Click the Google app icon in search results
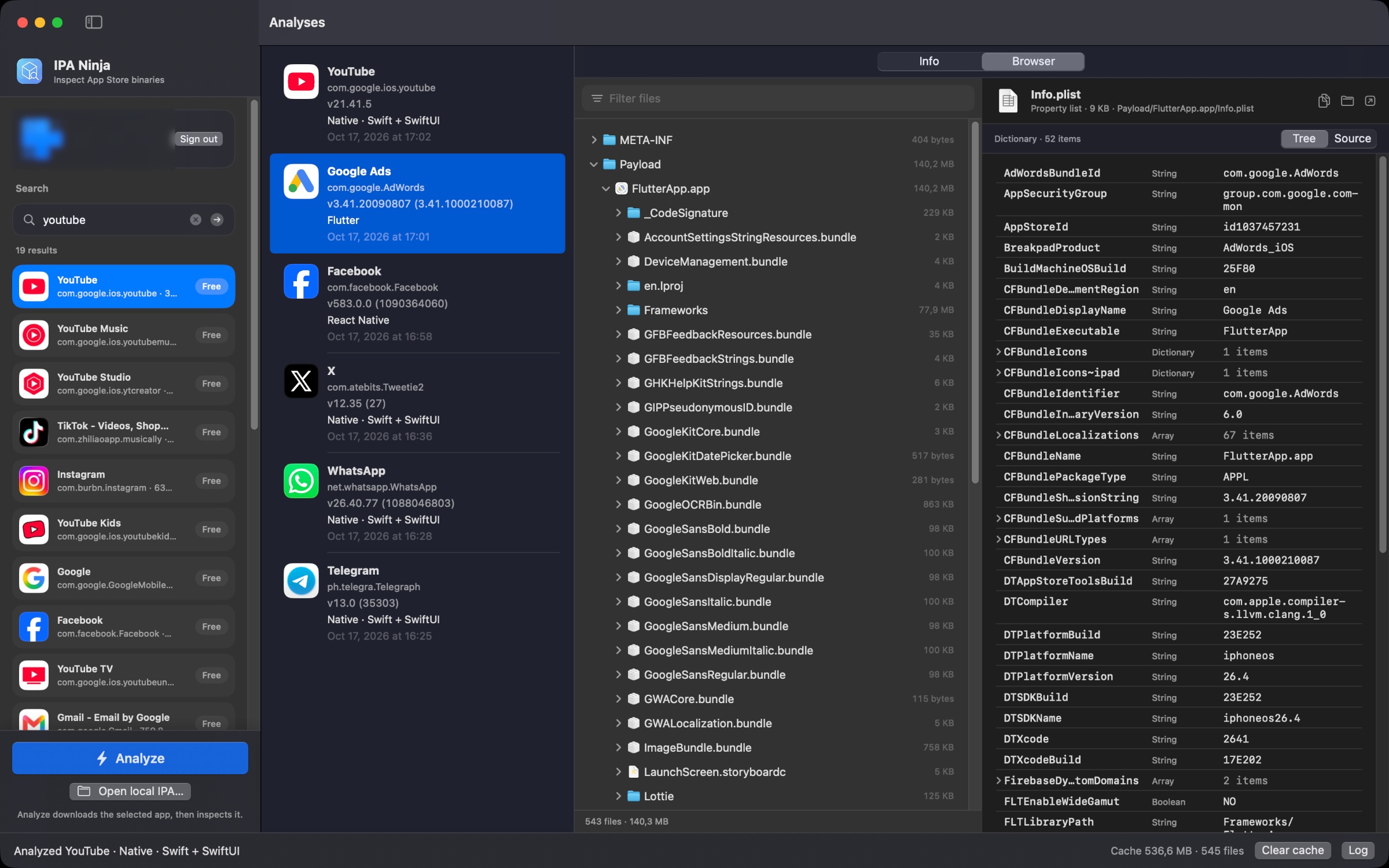The height and width of the screenshot is (868, 1389). (34, 578)
